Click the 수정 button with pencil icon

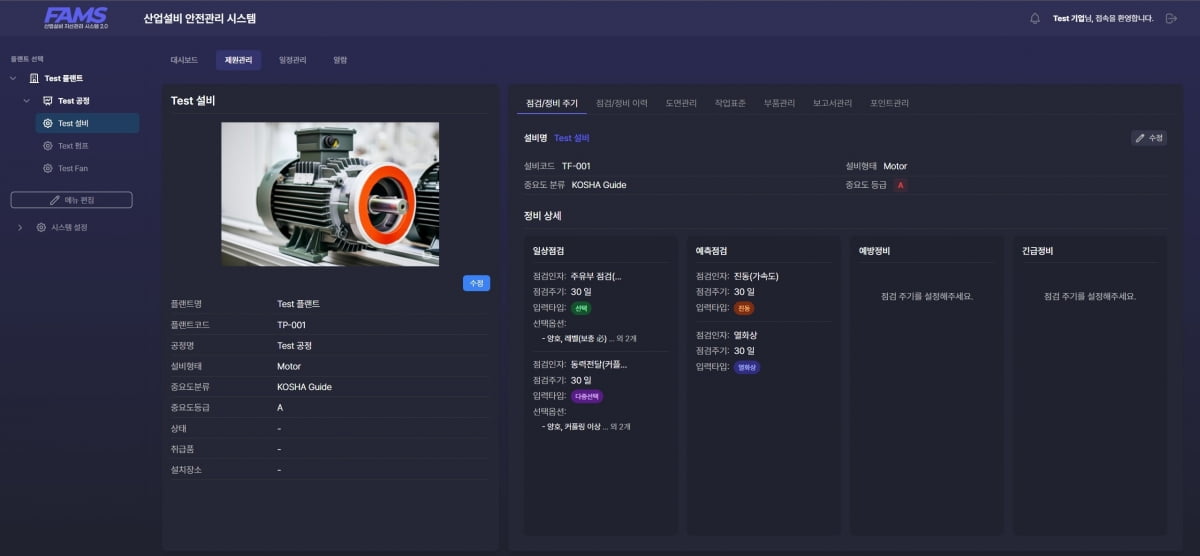click(x=1148, y=138)
